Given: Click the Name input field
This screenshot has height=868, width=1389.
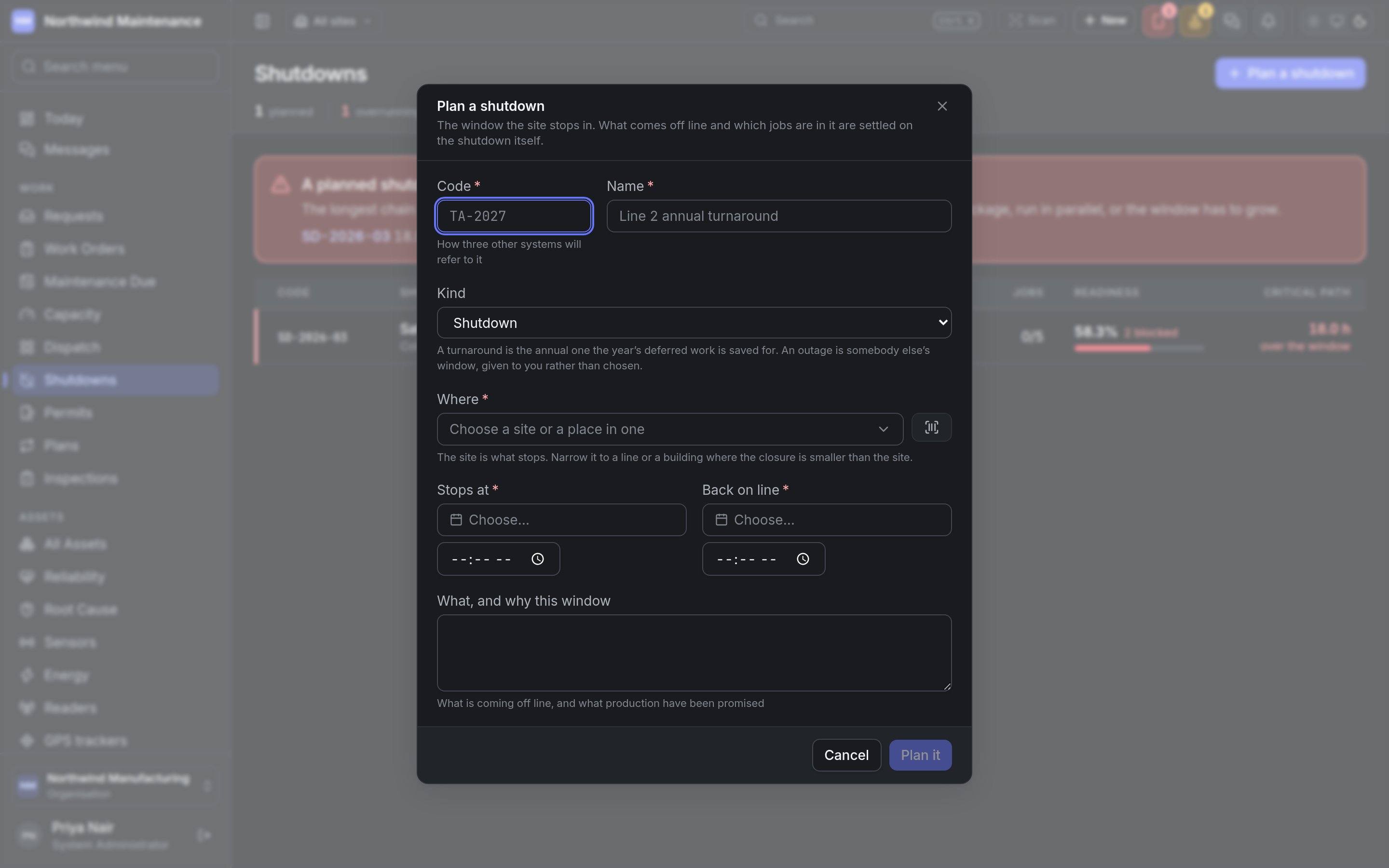Looking at the screenshot, I should [x=779, y=216].
